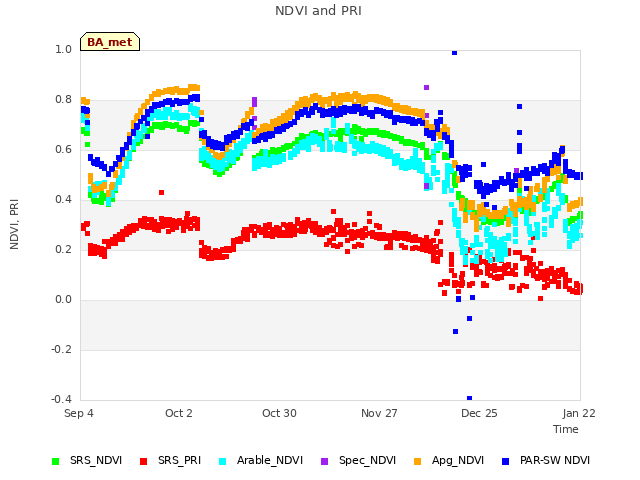The image size is (640, 480).
Task: Click the 0.8 y-axis tick label
Action: [63, 100]
